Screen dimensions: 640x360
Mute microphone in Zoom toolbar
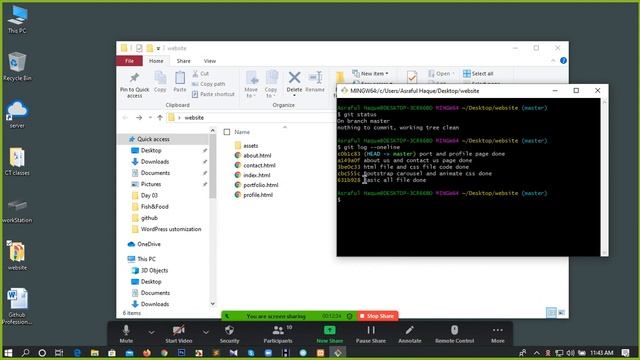(x=126, y=333)
